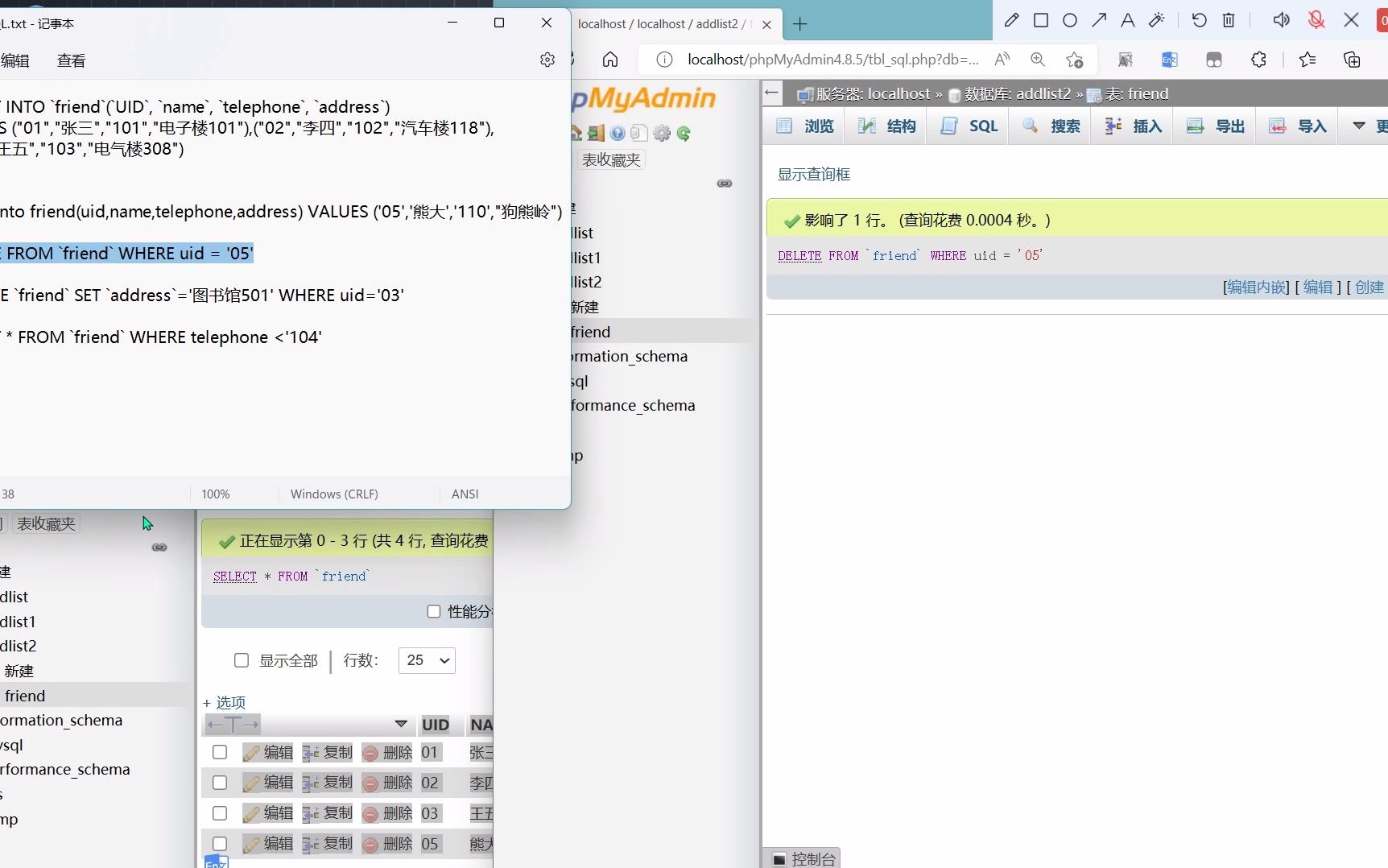The height and width of the screenshot is (868, 1388).
Task: Click the pMyAdmin logo
Action: tap(644, 98)
